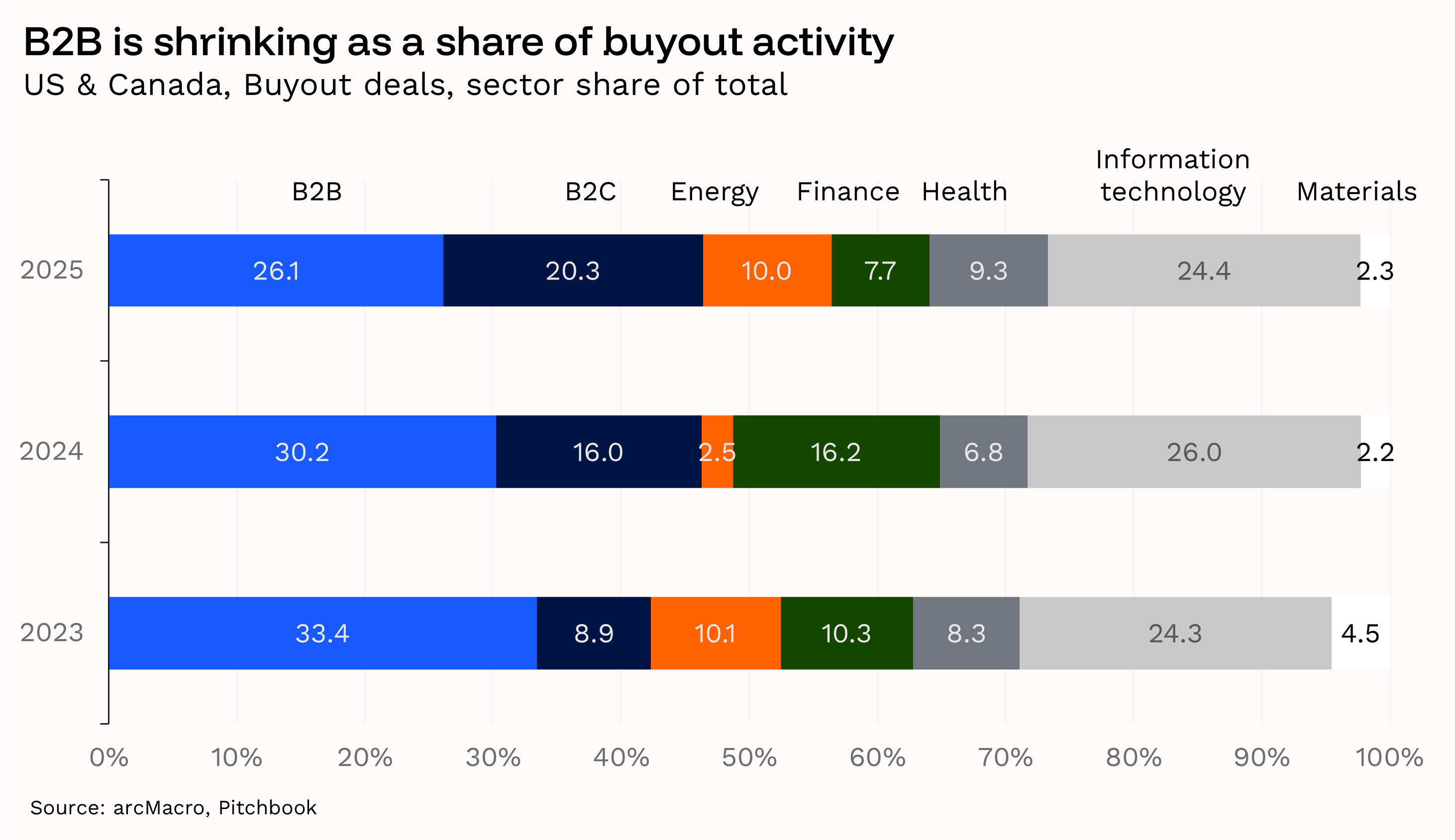Screen dimensions: 1455x840
Task: Click the Energy column header label
Action: click(x=715, y=191)
